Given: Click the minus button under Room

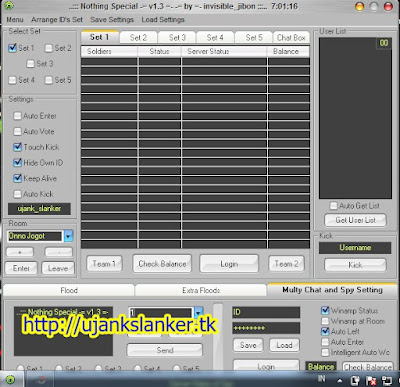Looking at the screenshot, I should pyautogui.click(x=59, y=252).
